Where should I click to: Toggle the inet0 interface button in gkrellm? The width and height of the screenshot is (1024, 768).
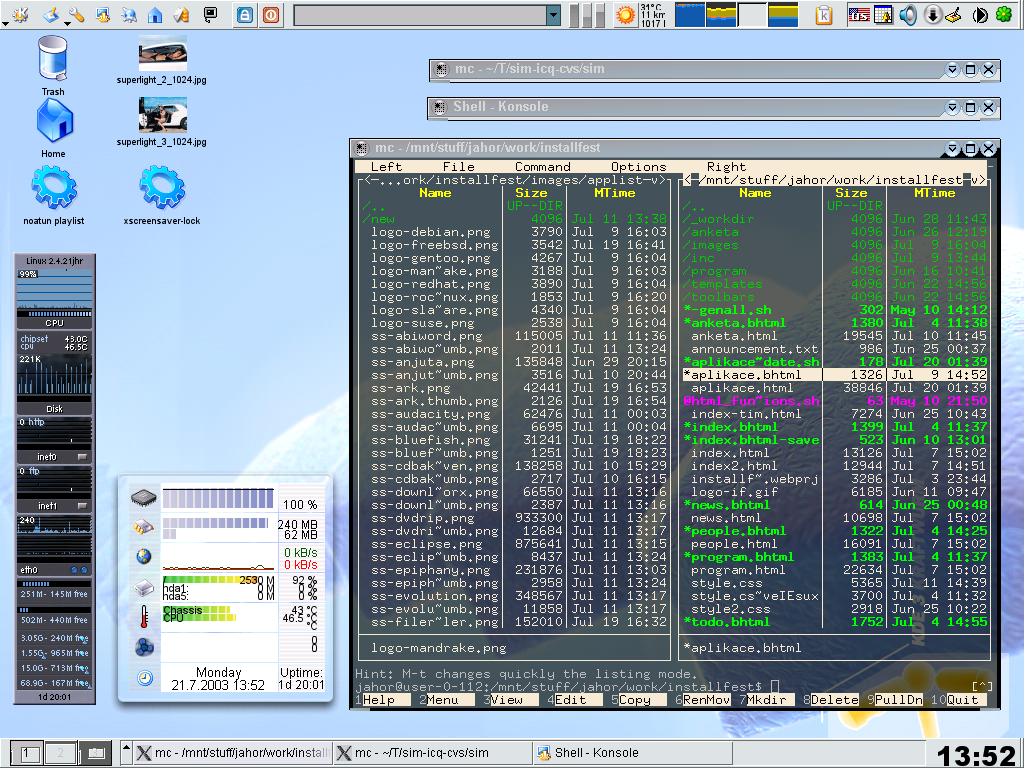coord(83,457)
